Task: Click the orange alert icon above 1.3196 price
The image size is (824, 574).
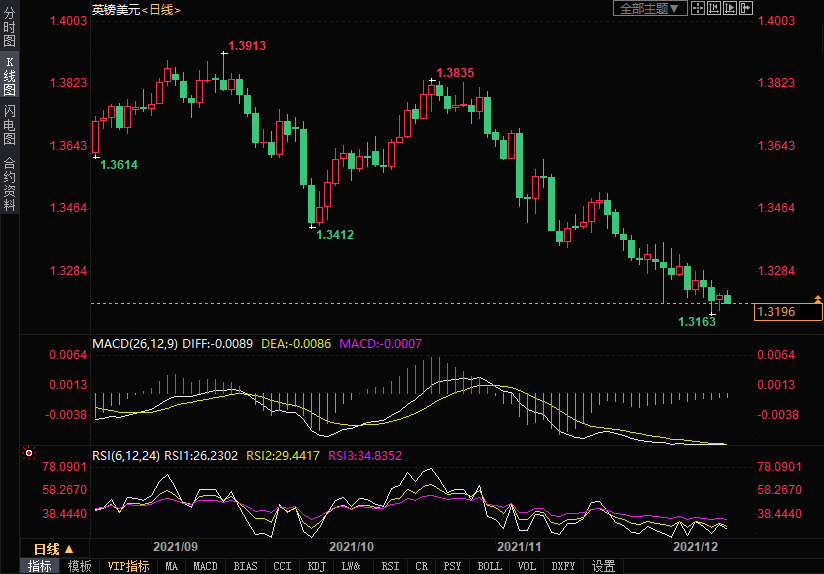Action: pyautogui.click(x=817, y=299)
